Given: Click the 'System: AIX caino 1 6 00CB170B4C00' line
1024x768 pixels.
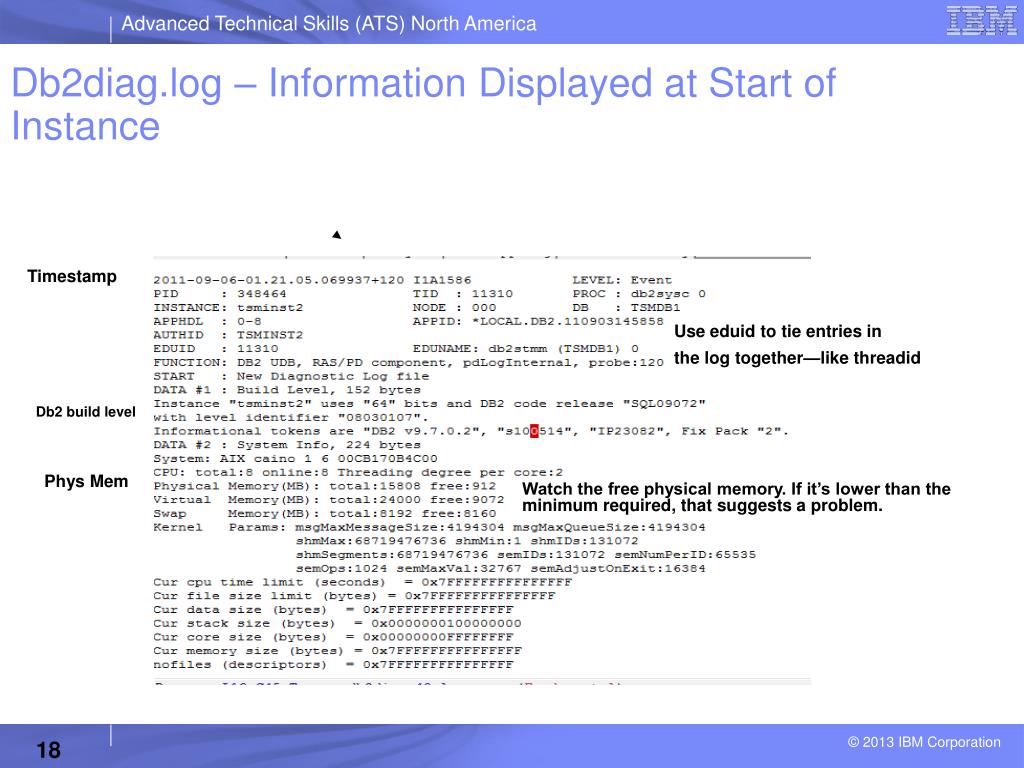Looking at the screenshot, I should [x=296, y=458].
